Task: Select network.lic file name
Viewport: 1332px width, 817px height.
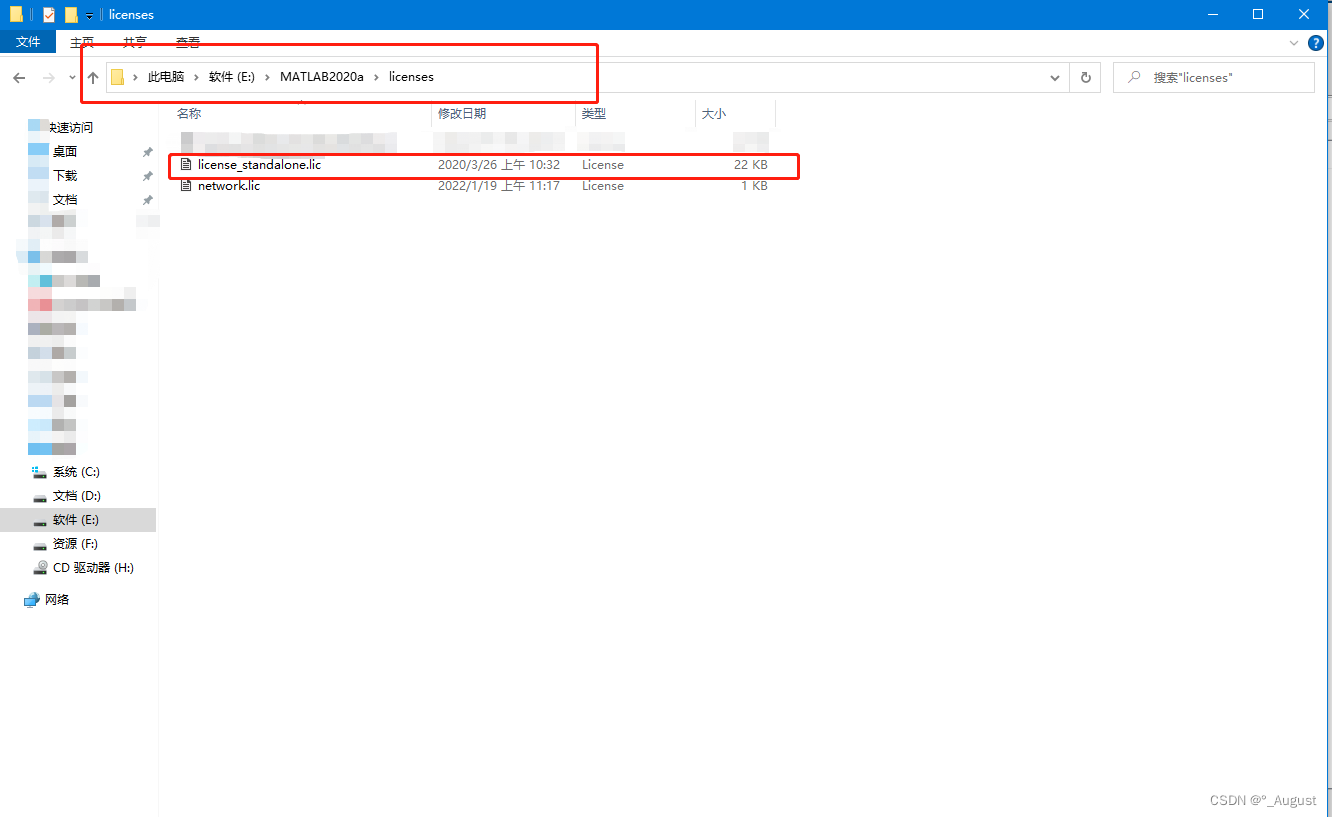Action: click(229, 186)
